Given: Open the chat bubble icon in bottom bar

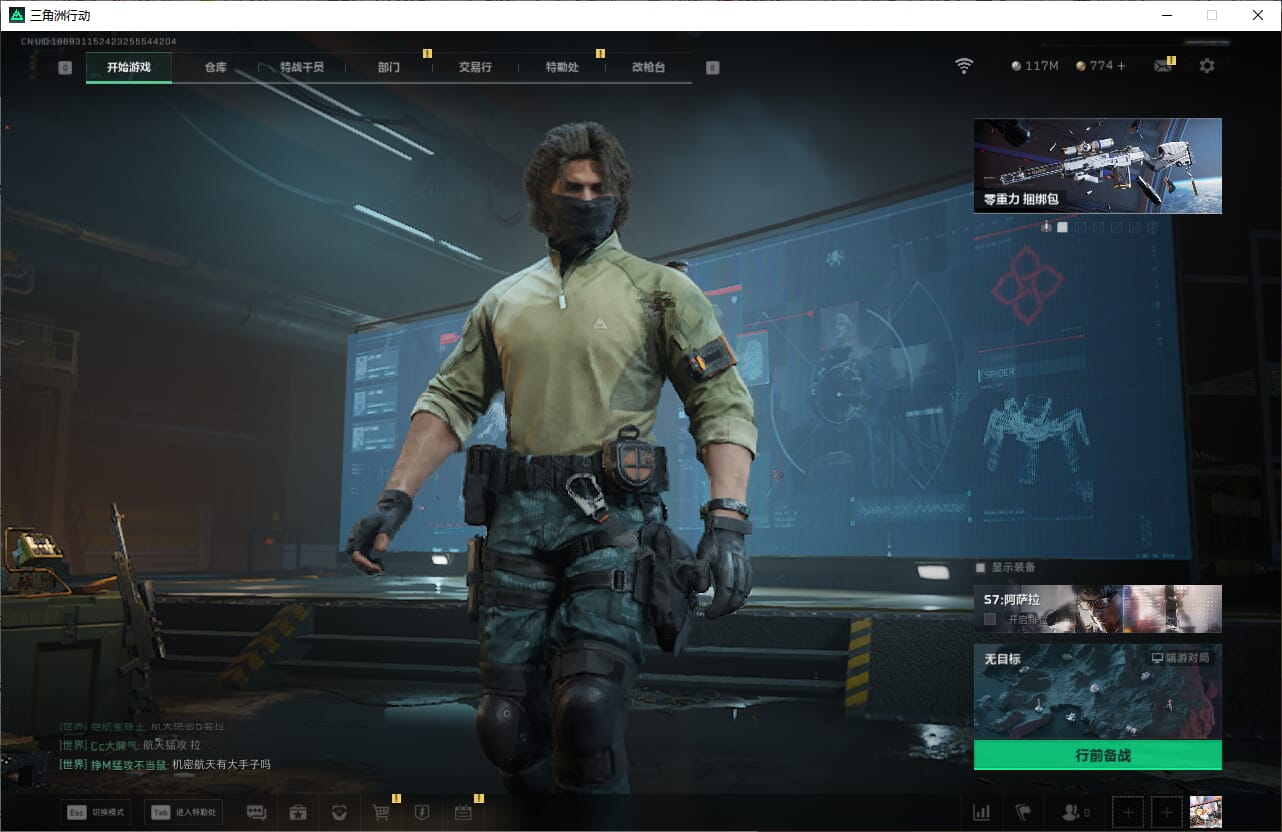Looking at the screenshot, I should point(256,812).
